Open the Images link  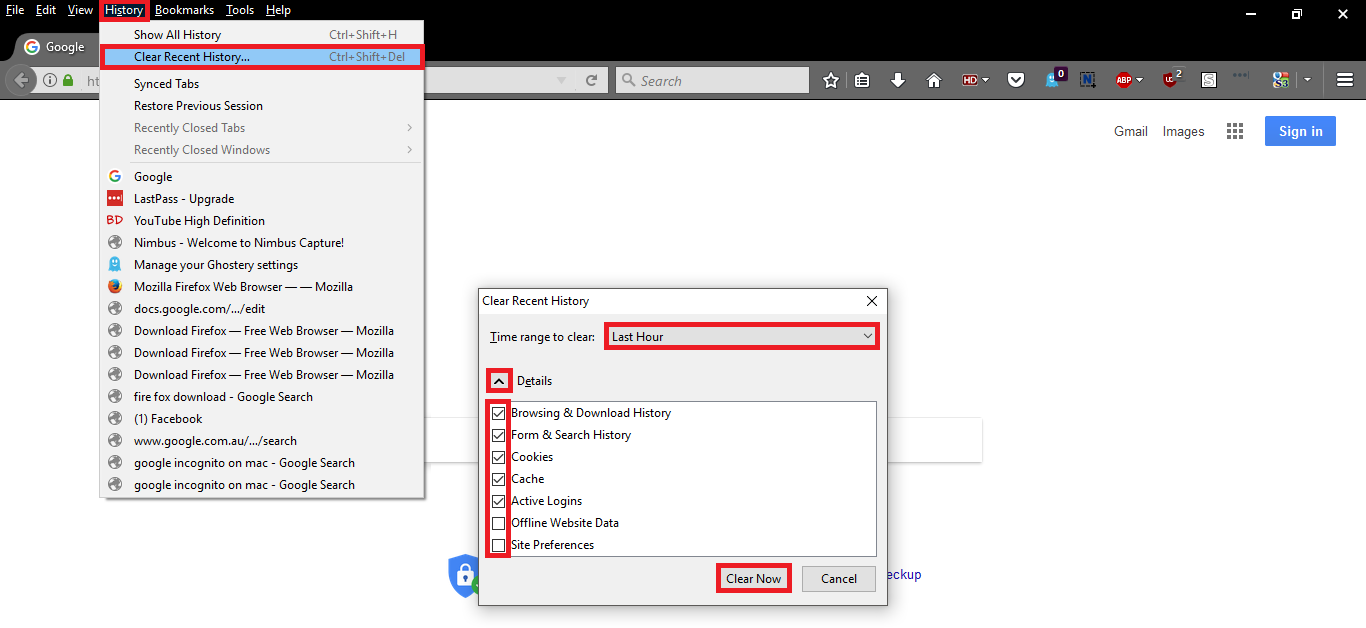pos(1183,131)
